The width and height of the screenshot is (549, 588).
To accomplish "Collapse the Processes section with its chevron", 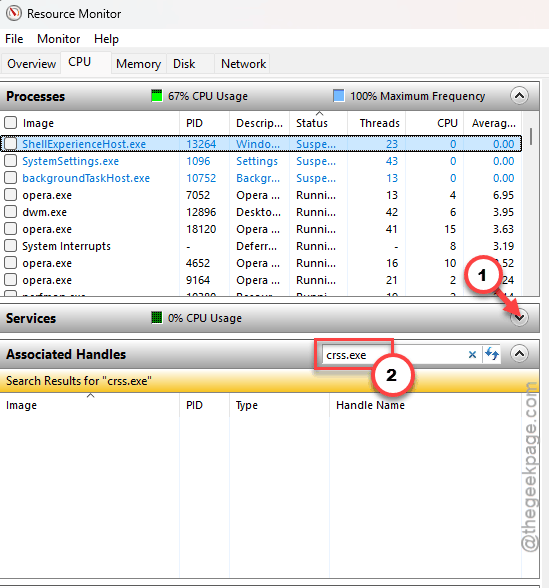I will (x=519, y=96).
